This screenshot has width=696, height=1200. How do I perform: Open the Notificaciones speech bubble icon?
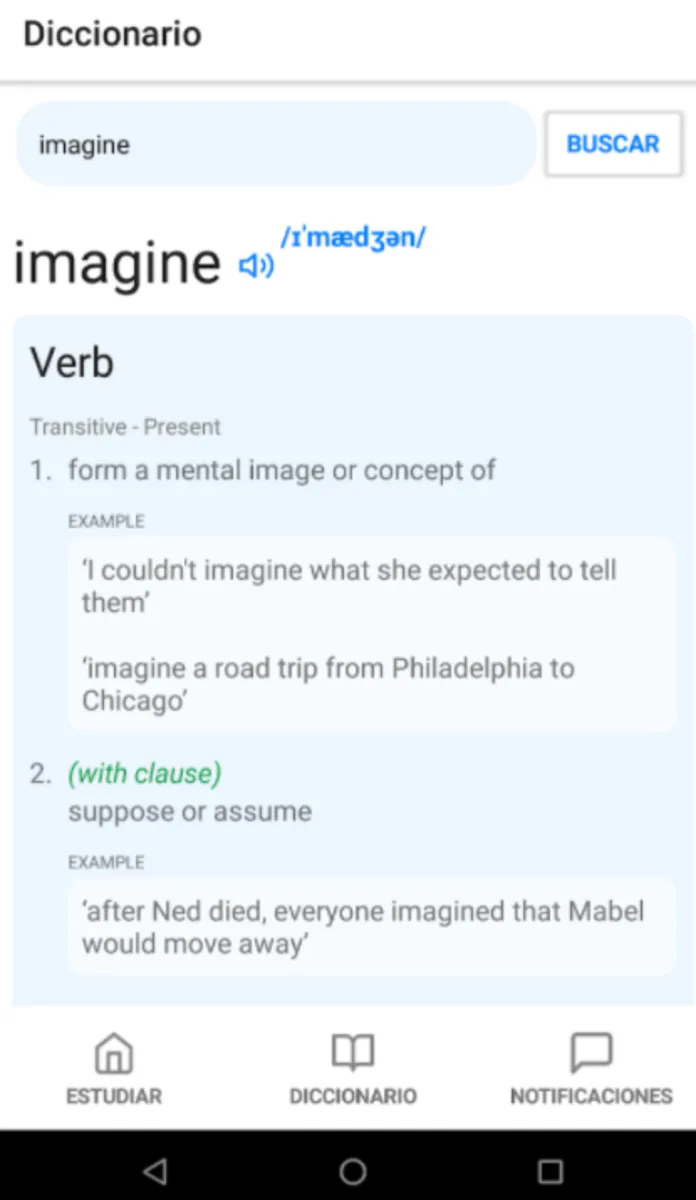591,1053
